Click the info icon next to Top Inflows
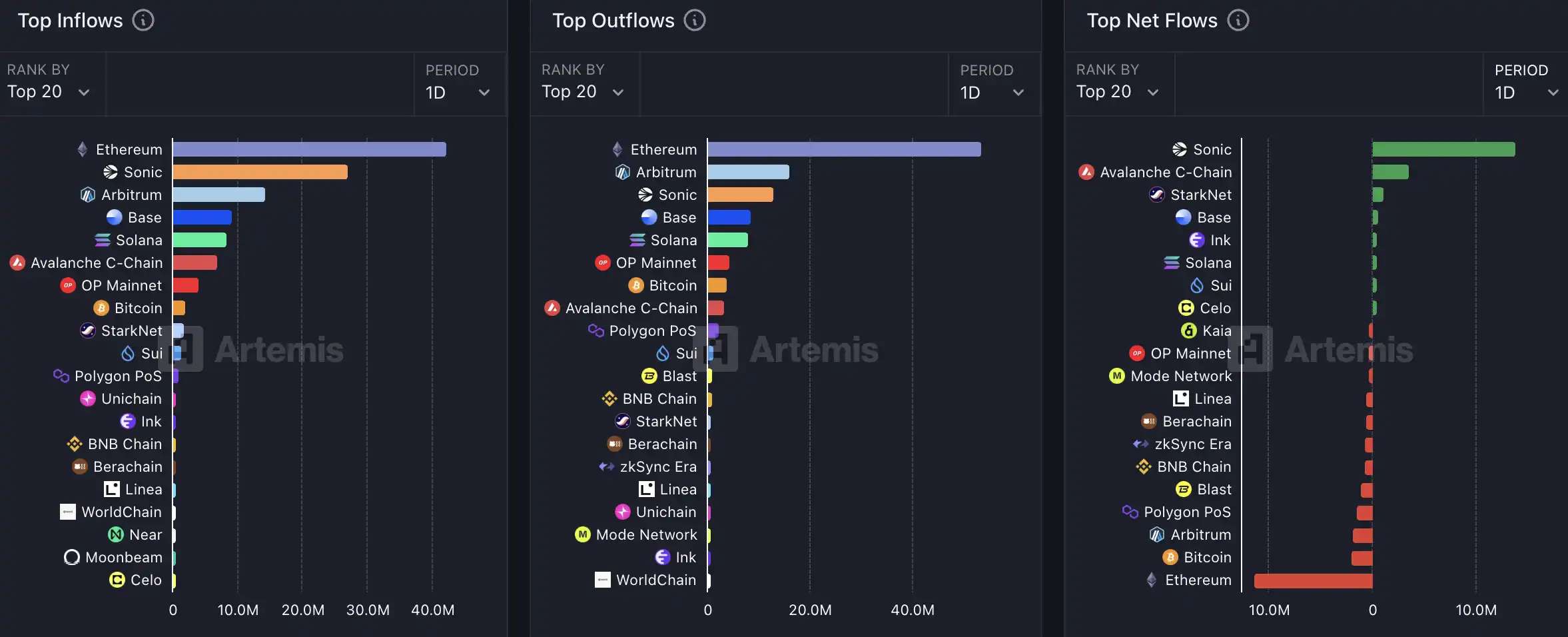Image resolution: width=1568 pixels, height=637 pixels. [x=143, y=21]
